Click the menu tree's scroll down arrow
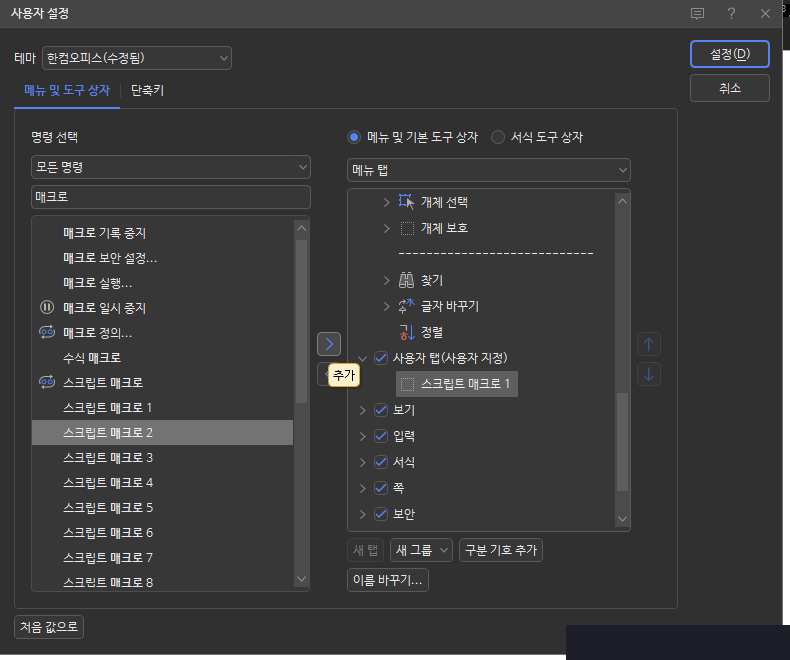 (622, 519)
